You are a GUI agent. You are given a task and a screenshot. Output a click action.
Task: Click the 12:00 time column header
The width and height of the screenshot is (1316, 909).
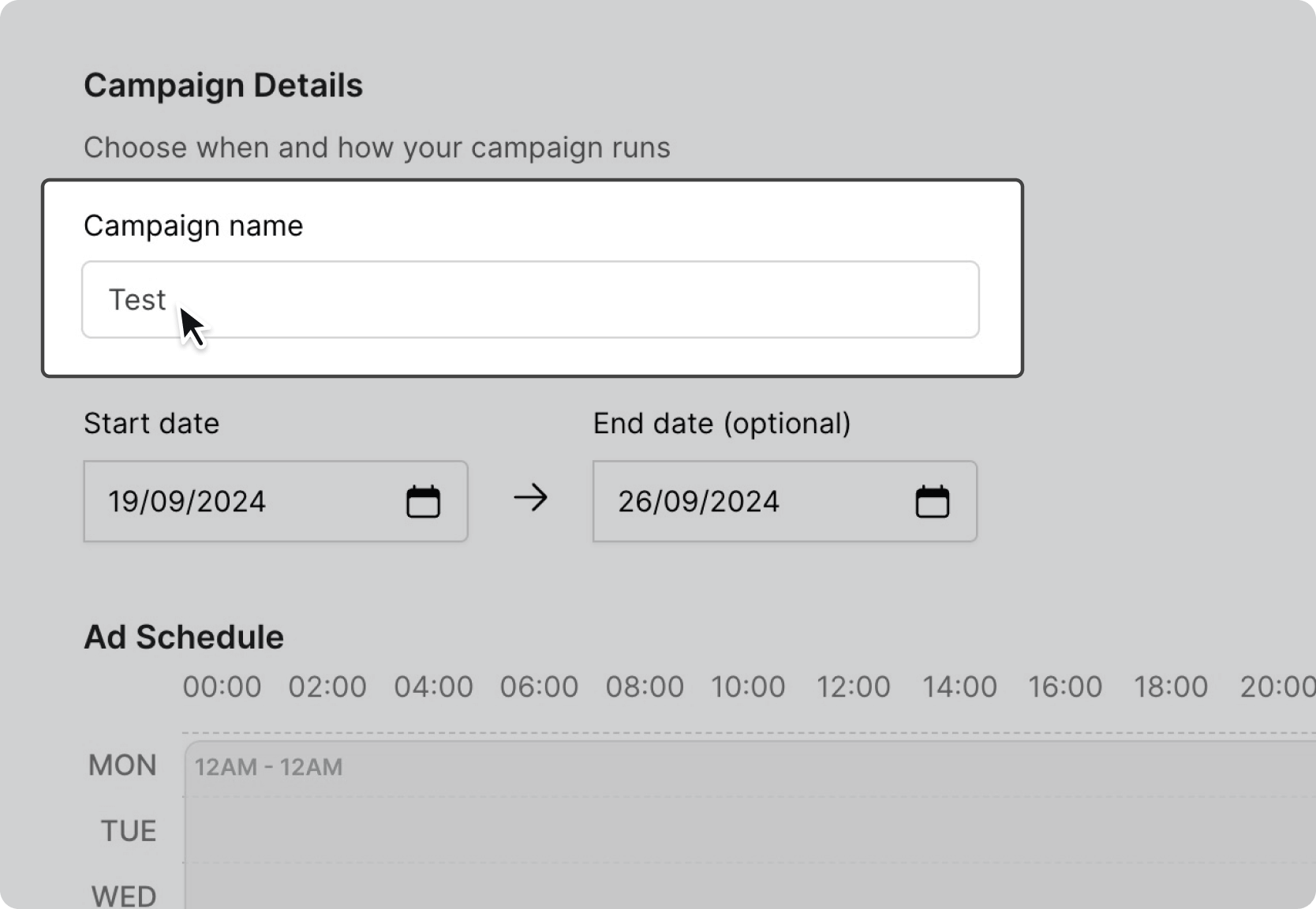pos(853,686)
